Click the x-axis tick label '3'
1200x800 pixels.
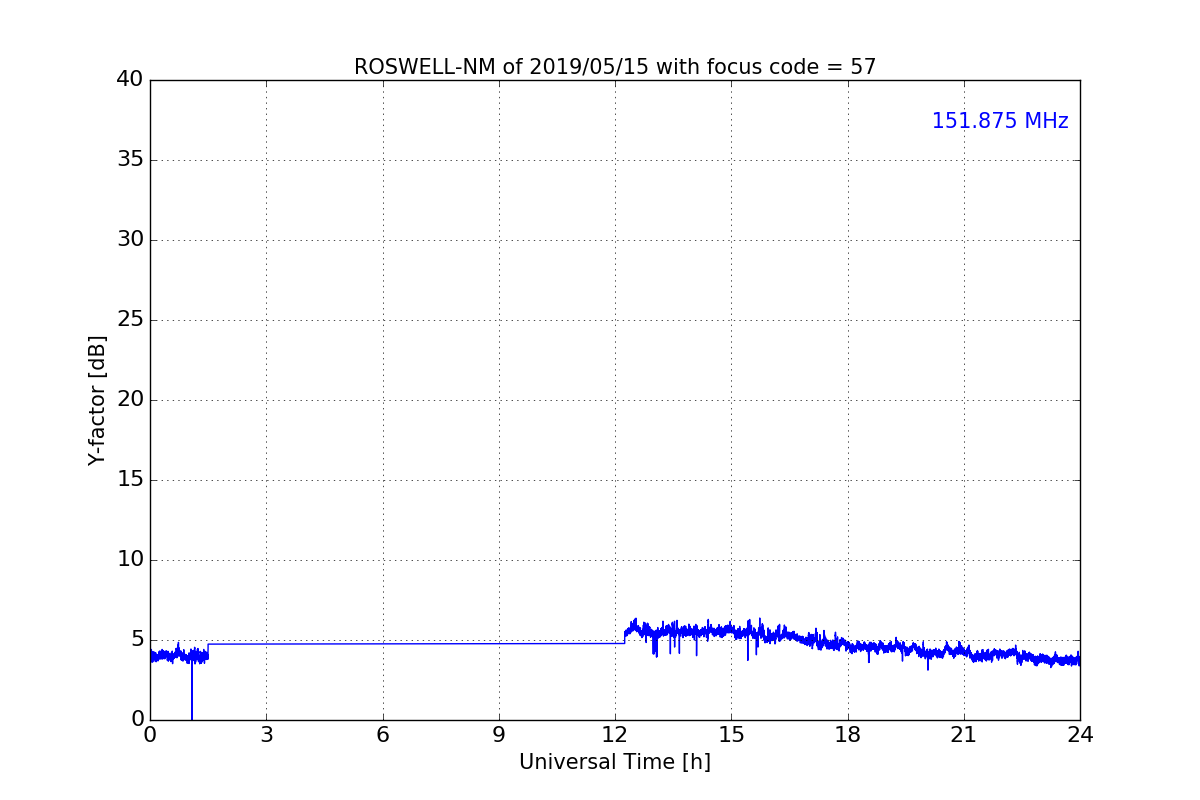pyautogui.click(x=266, y=735)
